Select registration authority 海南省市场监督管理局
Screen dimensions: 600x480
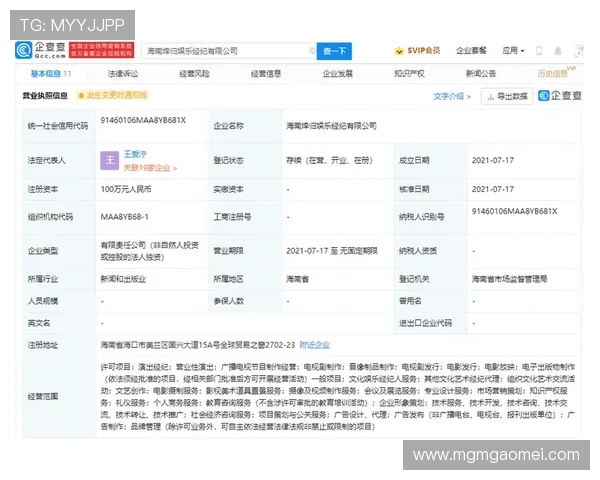509,279
